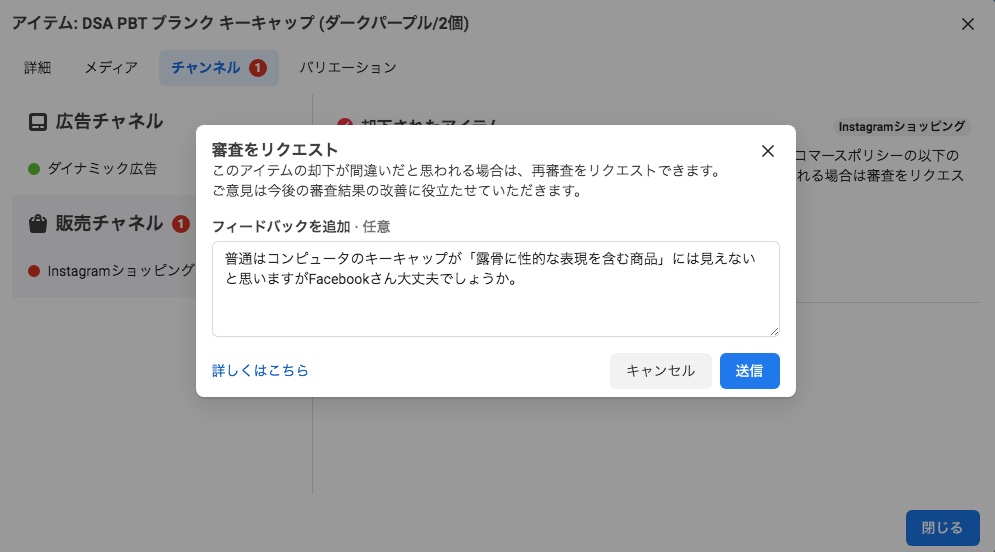Click the 送信 submit button
The image size is (995, 552).
(x=749, y=371)
